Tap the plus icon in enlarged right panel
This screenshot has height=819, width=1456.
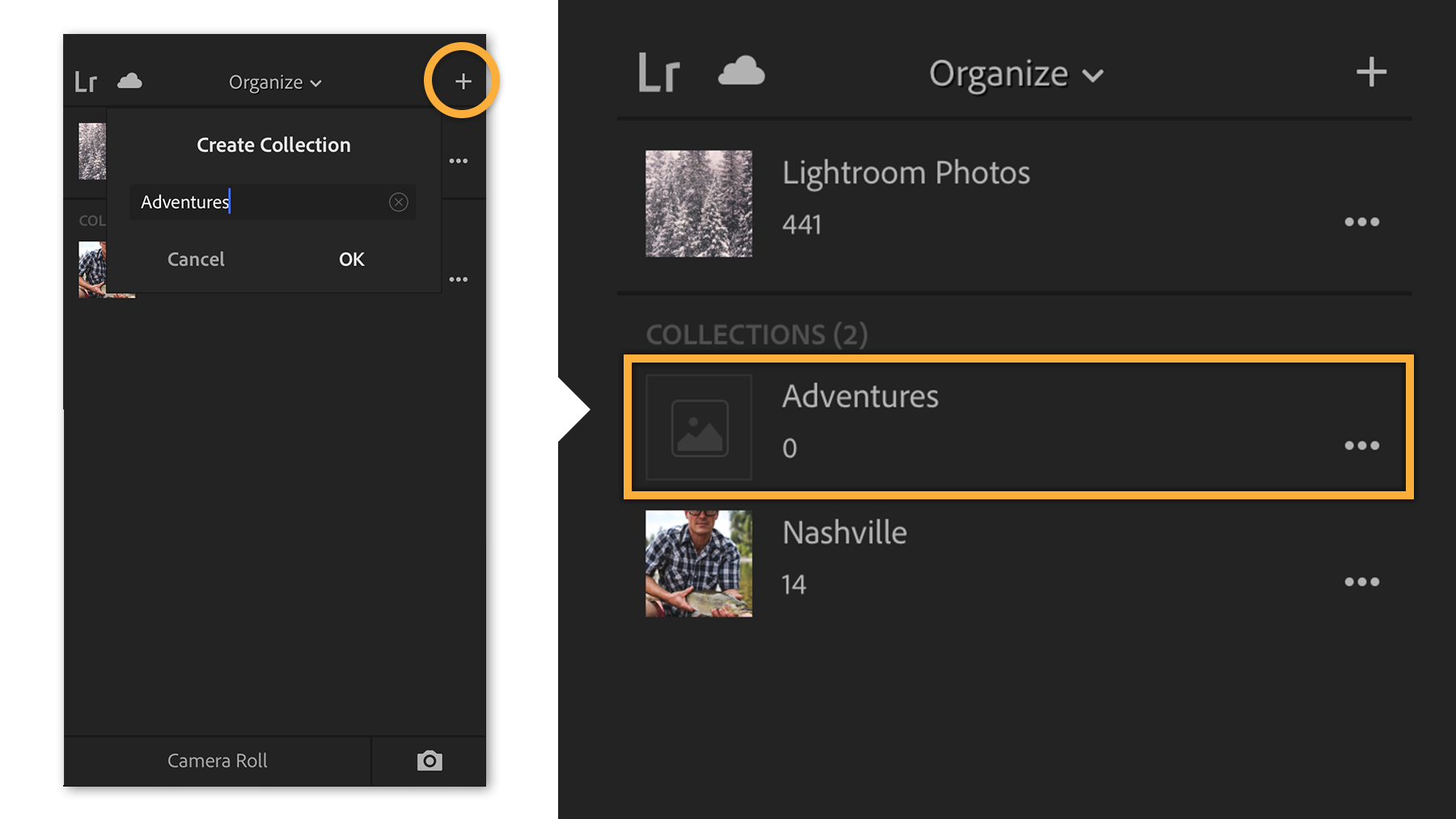1371,72
